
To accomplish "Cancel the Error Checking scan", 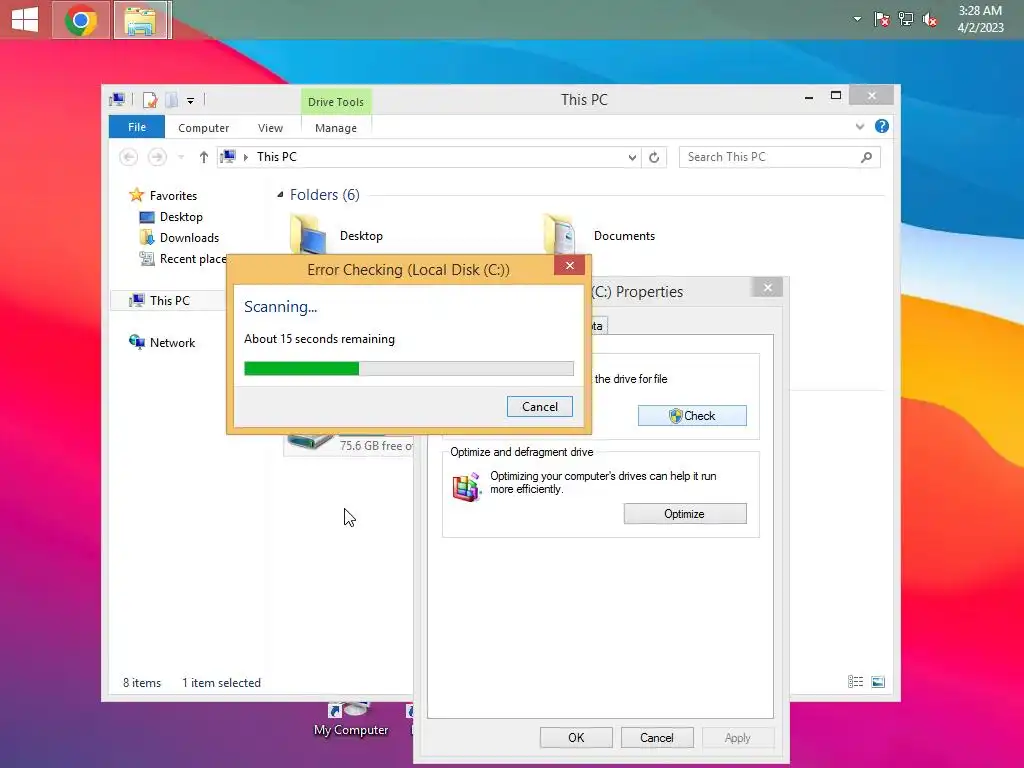I will click(539, 407).
